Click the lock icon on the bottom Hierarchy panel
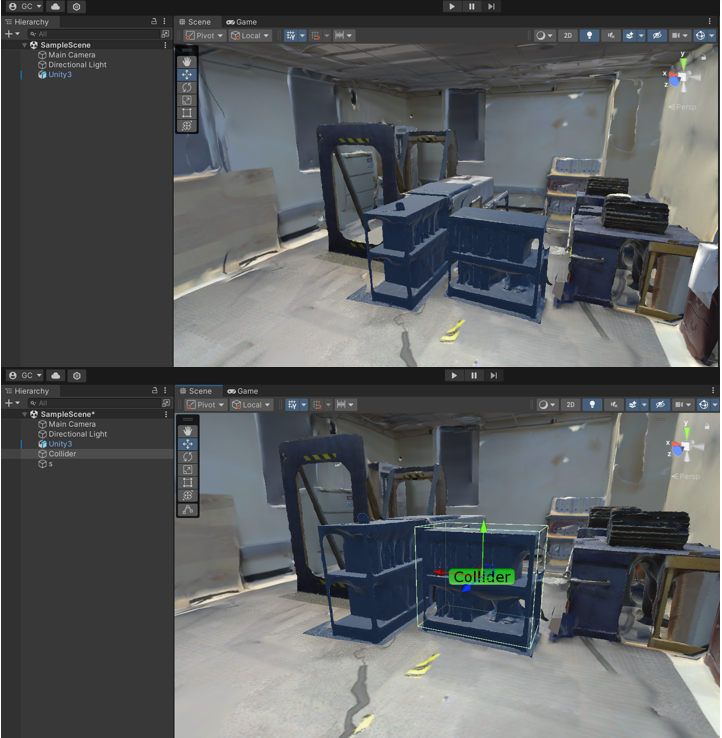 click(154, 391)
